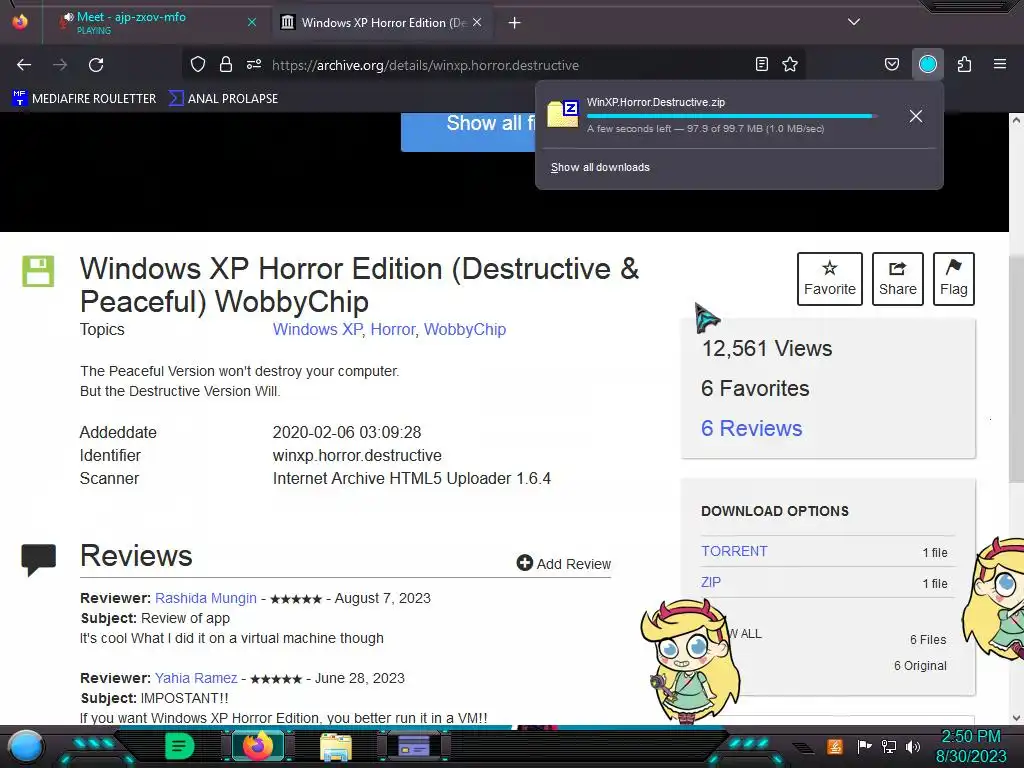
Task: Open reviewer Rashida Mungin's profile
Action: (x=206, y=598)
